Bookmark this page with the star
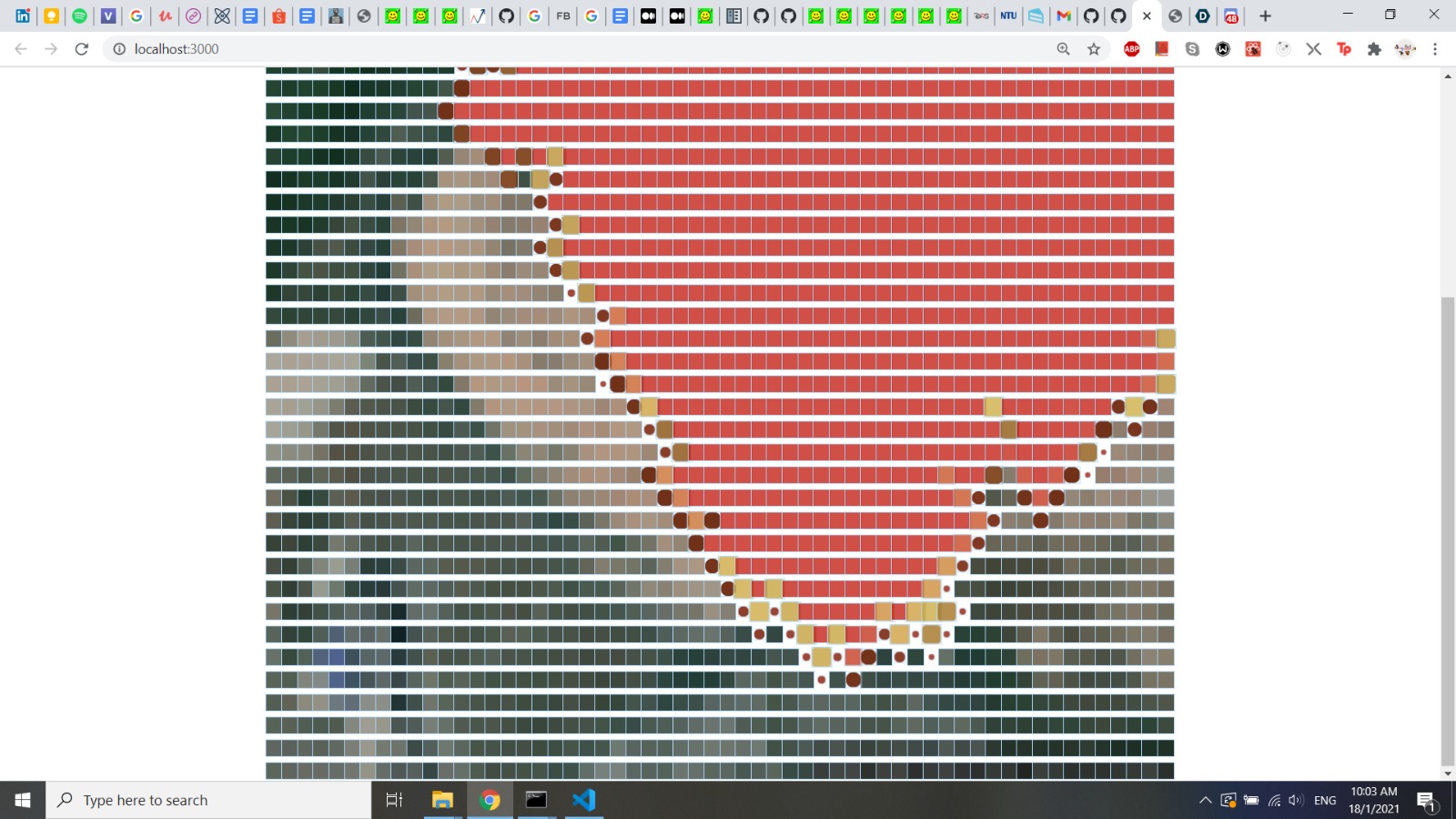This screenshot has width=1456, height=819. (x=1094, y=49)
